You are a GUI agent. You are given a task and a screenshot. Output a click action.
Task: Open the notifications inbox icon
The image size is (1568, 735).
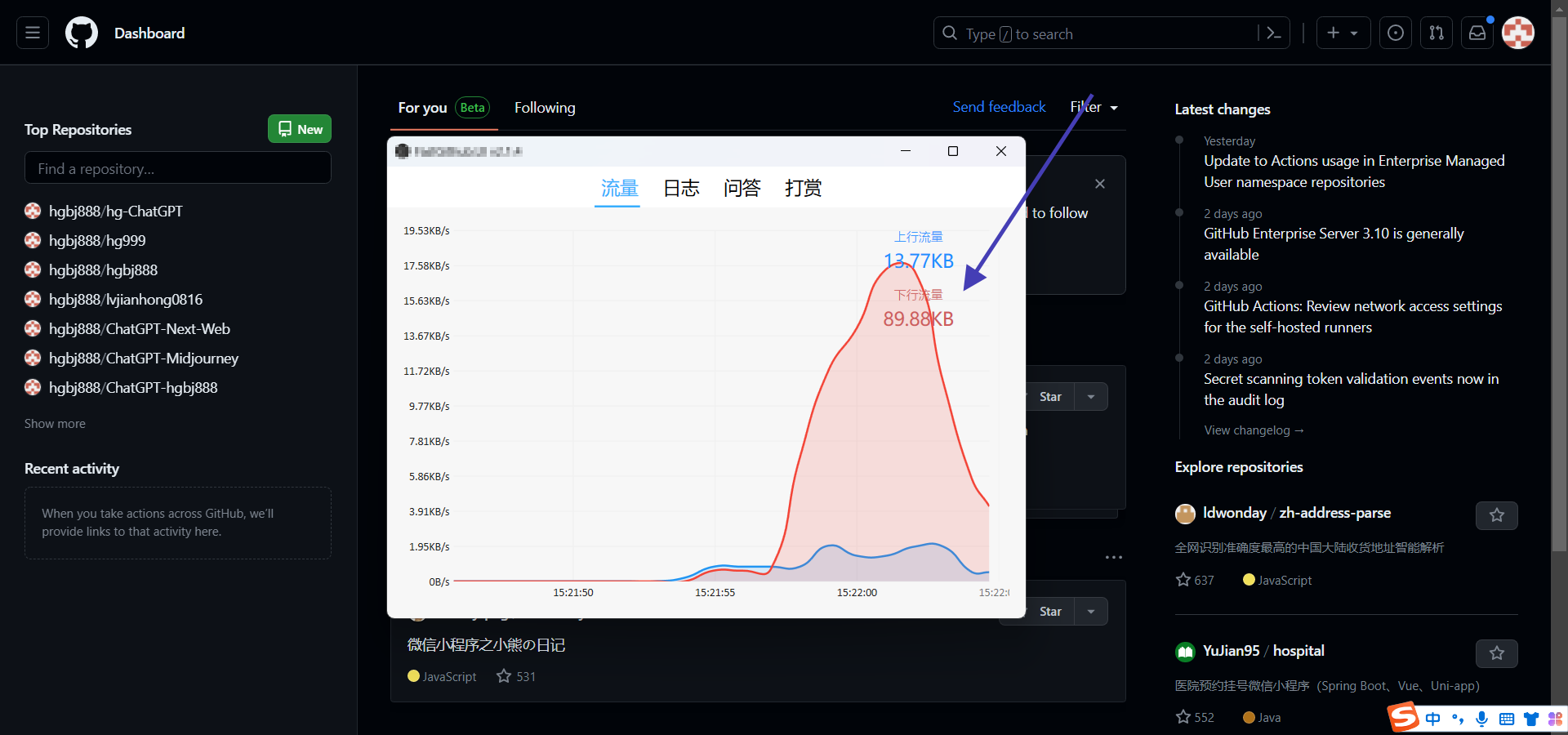(x=1477, y=33)
